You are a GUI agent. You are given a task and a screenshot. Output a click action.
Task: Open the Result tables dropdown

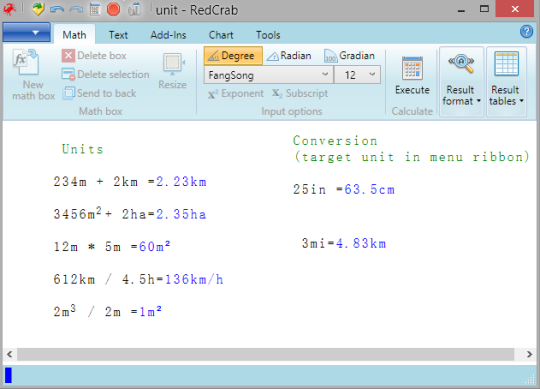(x=506, y=82)
